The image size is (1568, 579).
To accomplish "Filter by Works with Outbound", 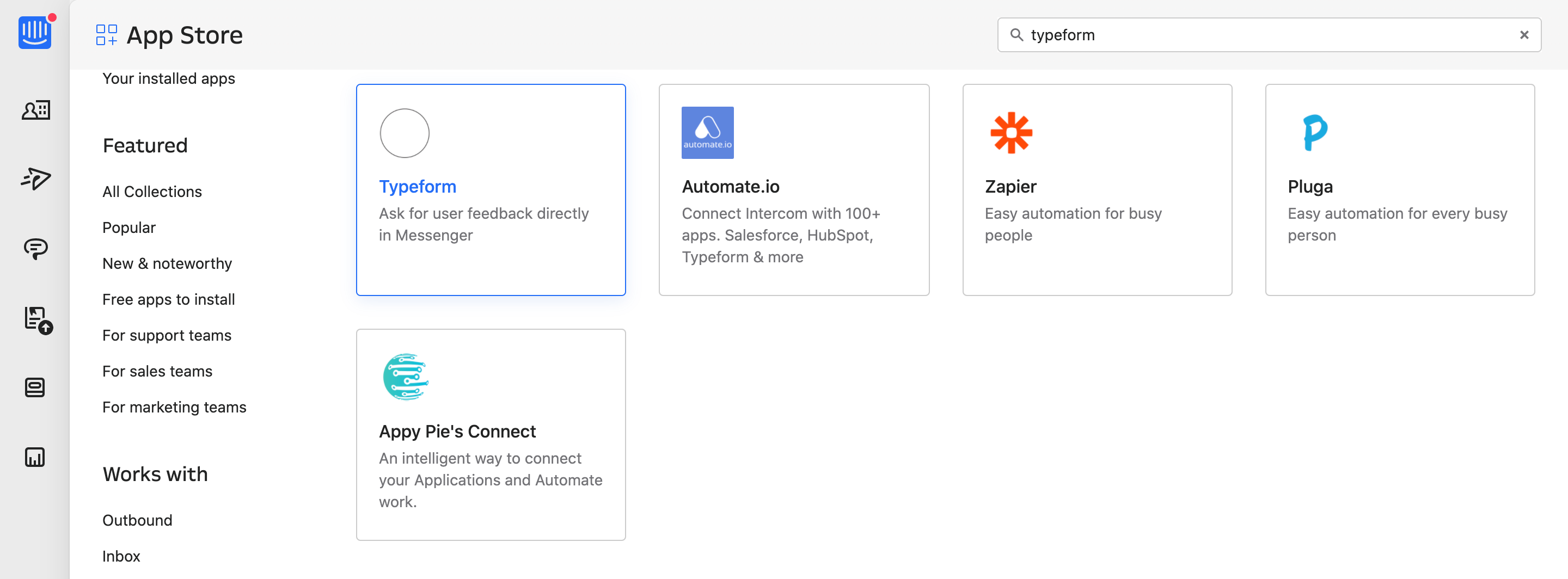I will coord(138,520).
